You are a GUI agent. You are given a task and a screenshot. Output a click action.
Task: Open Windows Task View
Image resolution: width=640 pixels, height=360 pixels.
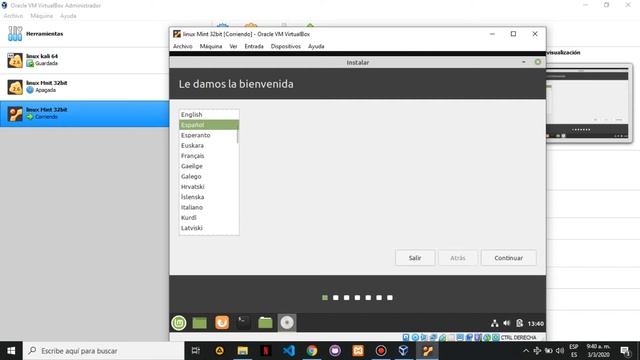click(x=196, y=351)
